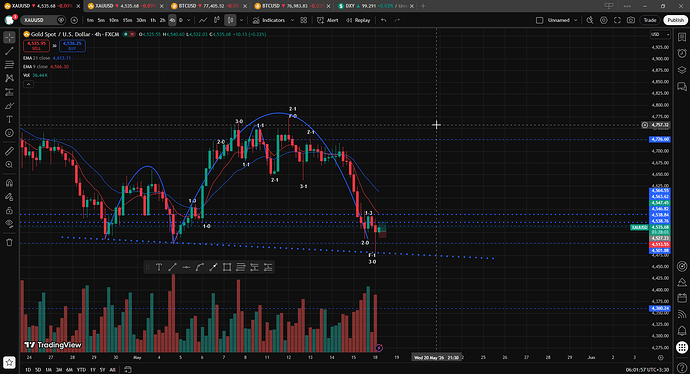Screen dimensions: 690x374
Task: Select the text annotation tool in left sidebar
Action: pyautogui.click(x=9, y=119)
